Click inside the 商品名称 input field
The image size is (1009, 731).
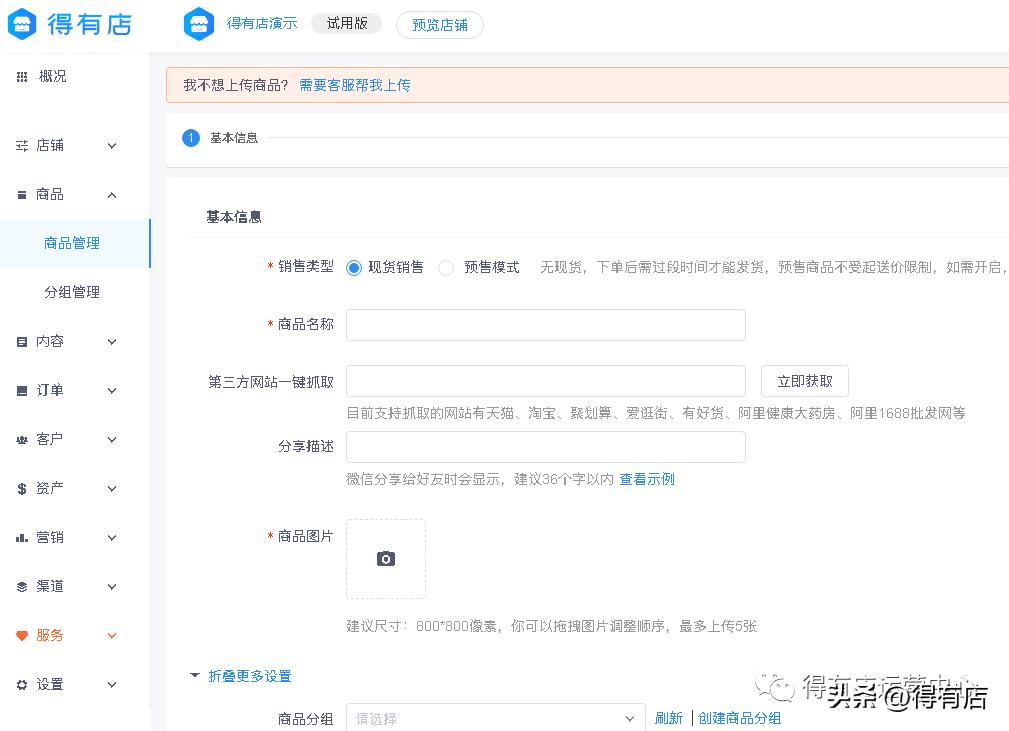(545, 324)
